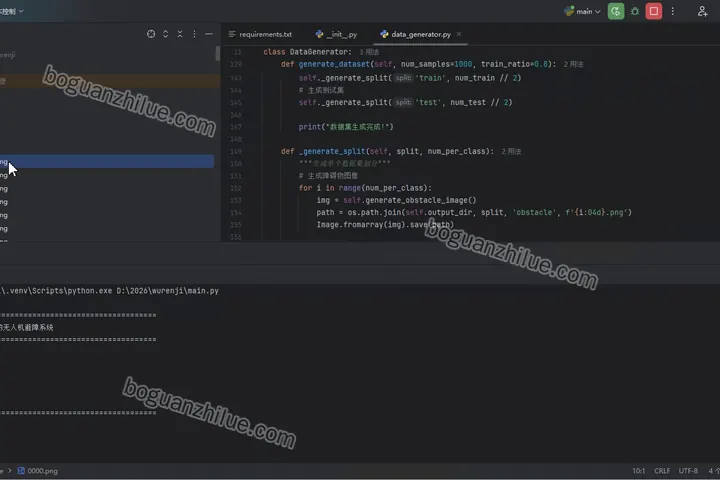Click the green Rerun main icon
The image size is (720, 480).
pyautogui.click(x=615, y=11)
